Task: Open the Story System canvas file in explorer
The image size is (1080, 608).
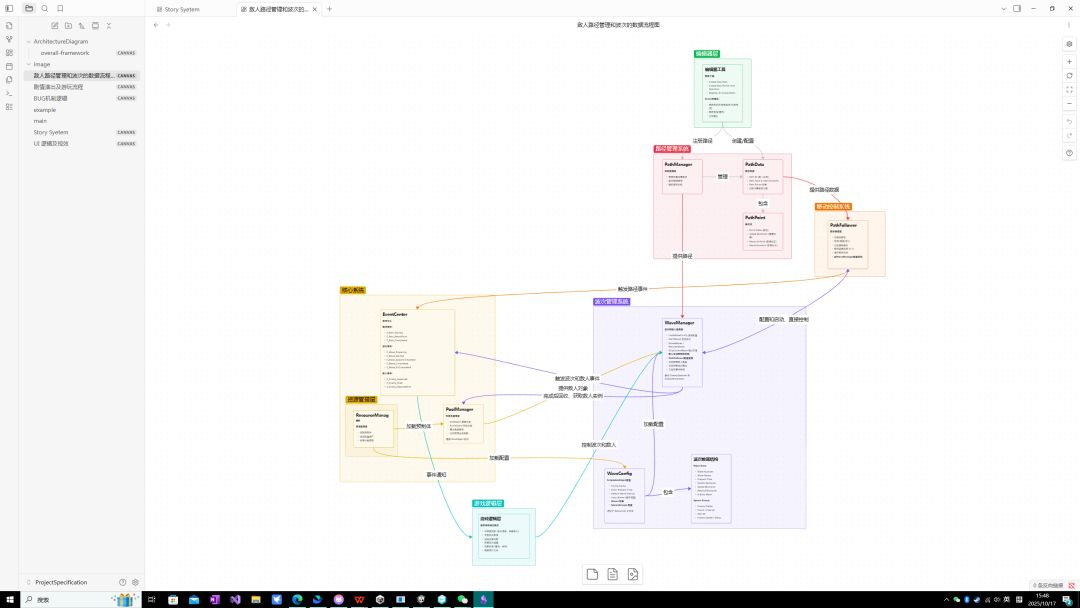Action: [81, 132]
